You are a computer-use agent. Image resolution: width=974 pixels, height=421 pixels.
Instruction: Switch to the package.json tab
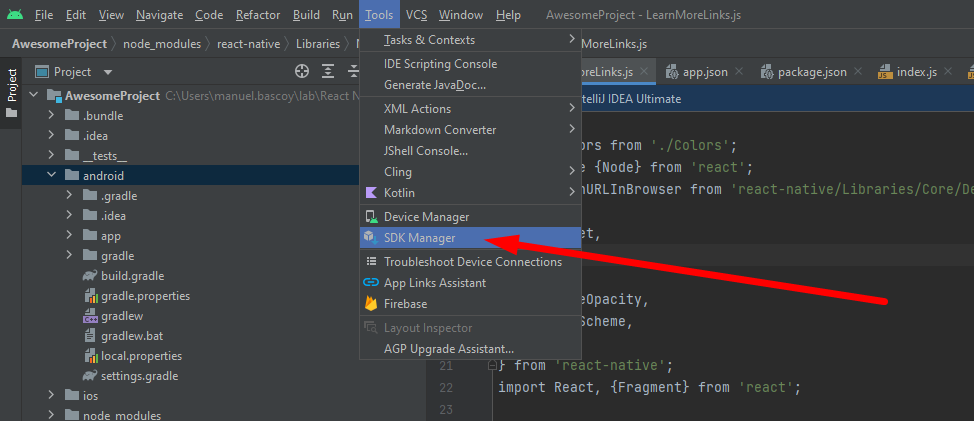811,72
